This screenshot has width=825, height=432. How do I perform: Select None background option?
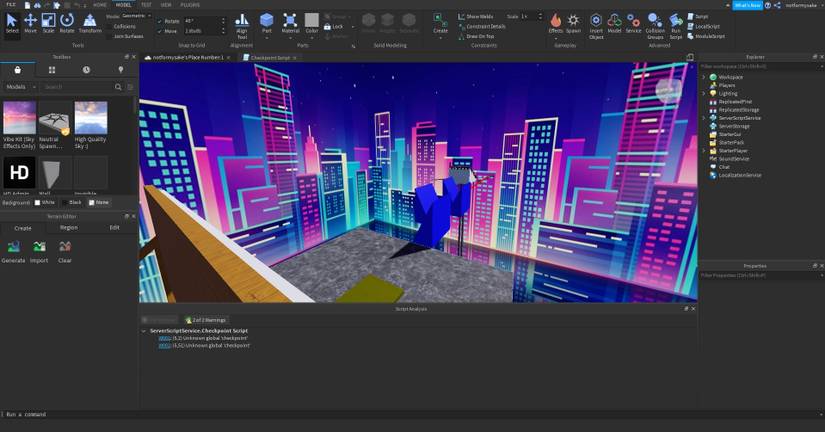pyautogui.click(x=99, y=202)
